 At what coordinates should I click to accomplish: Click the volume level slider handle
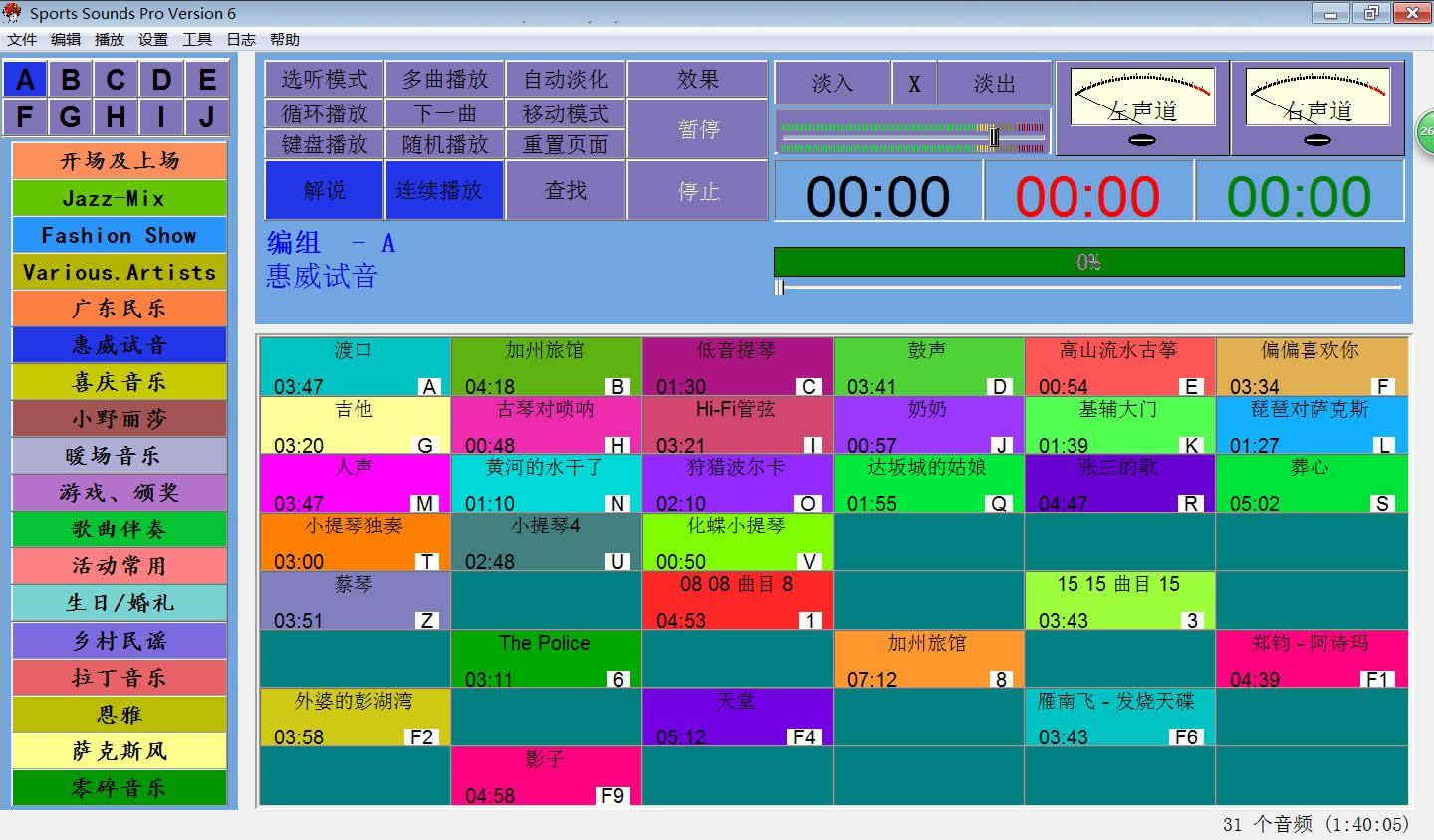pos(993,136)
